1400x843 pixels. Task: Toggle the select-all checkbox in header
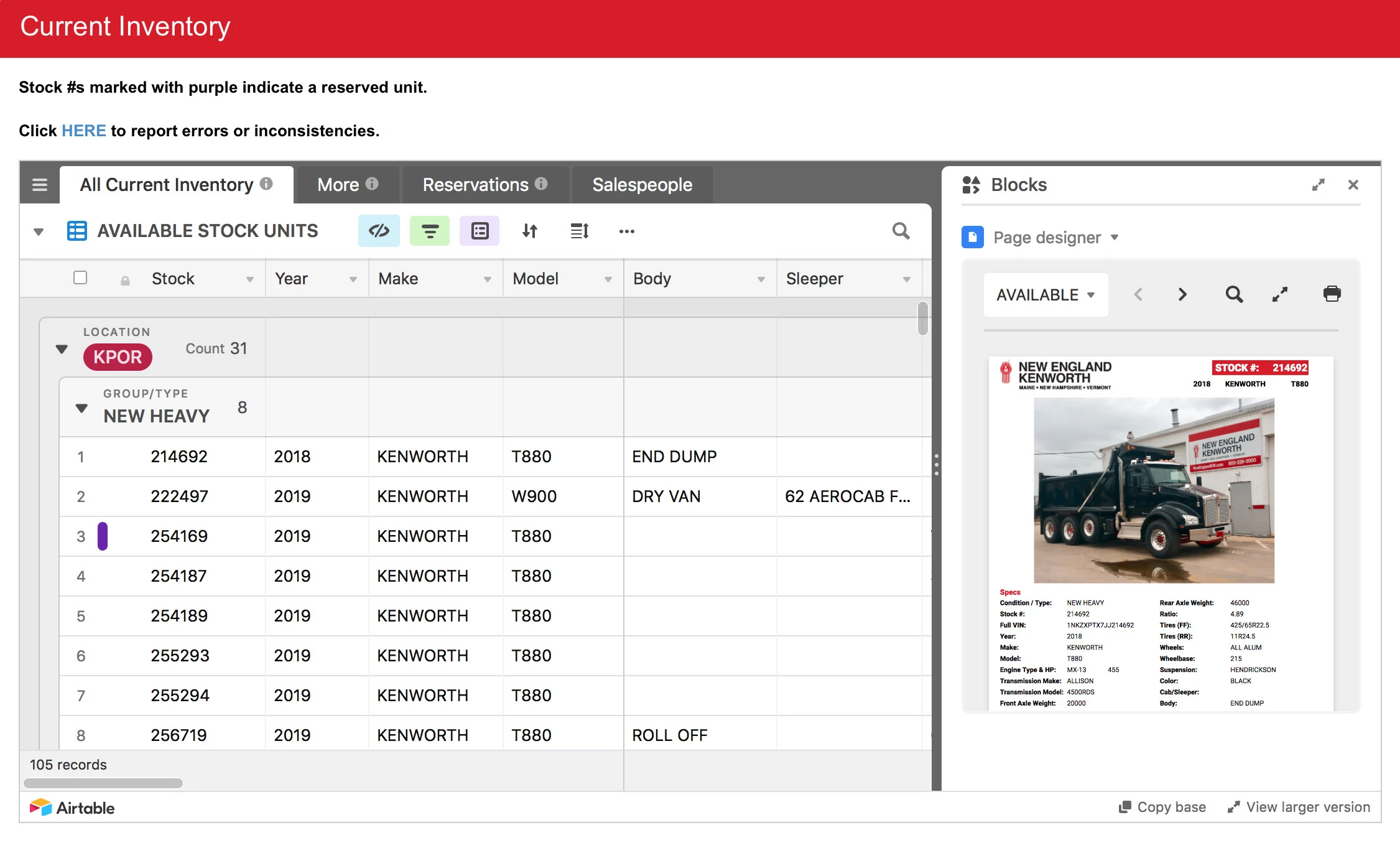(80, 277)
